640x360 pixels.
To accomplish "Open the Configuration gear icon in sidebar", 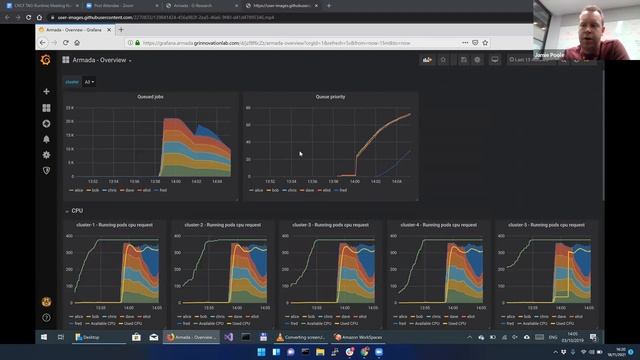I will click(x=46, y=155).
